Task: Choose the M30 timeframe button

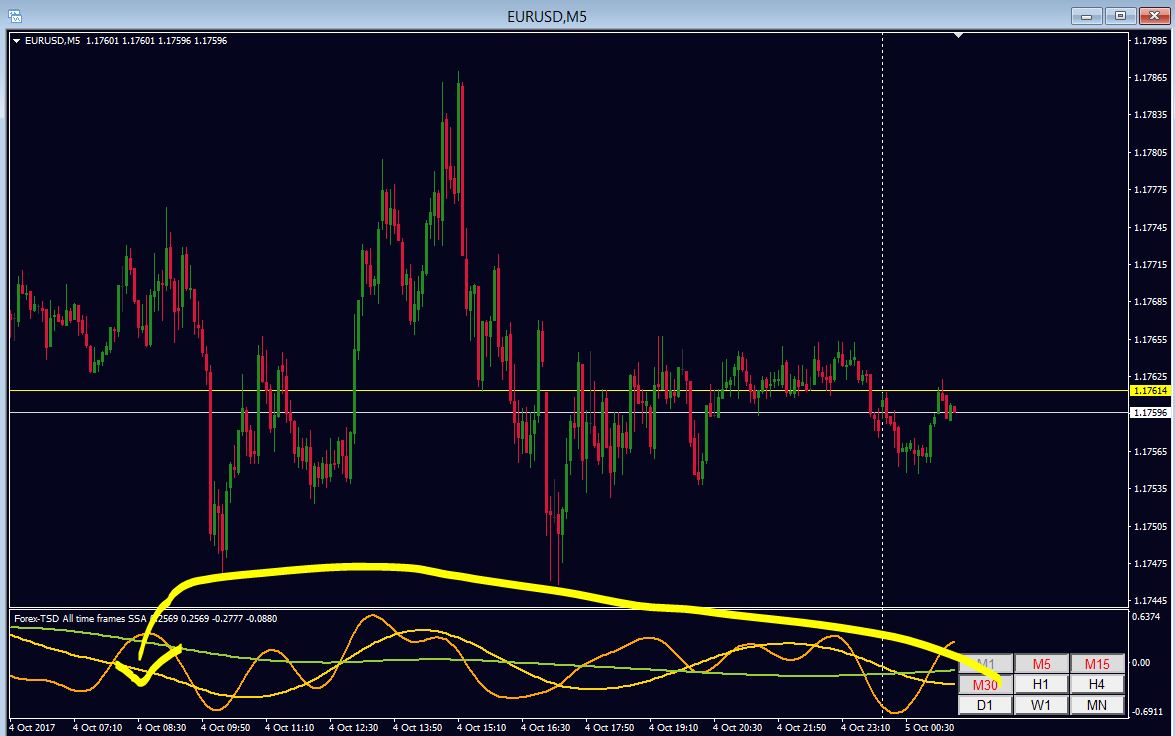Action: pyautogui.click(x=985, y=684)
